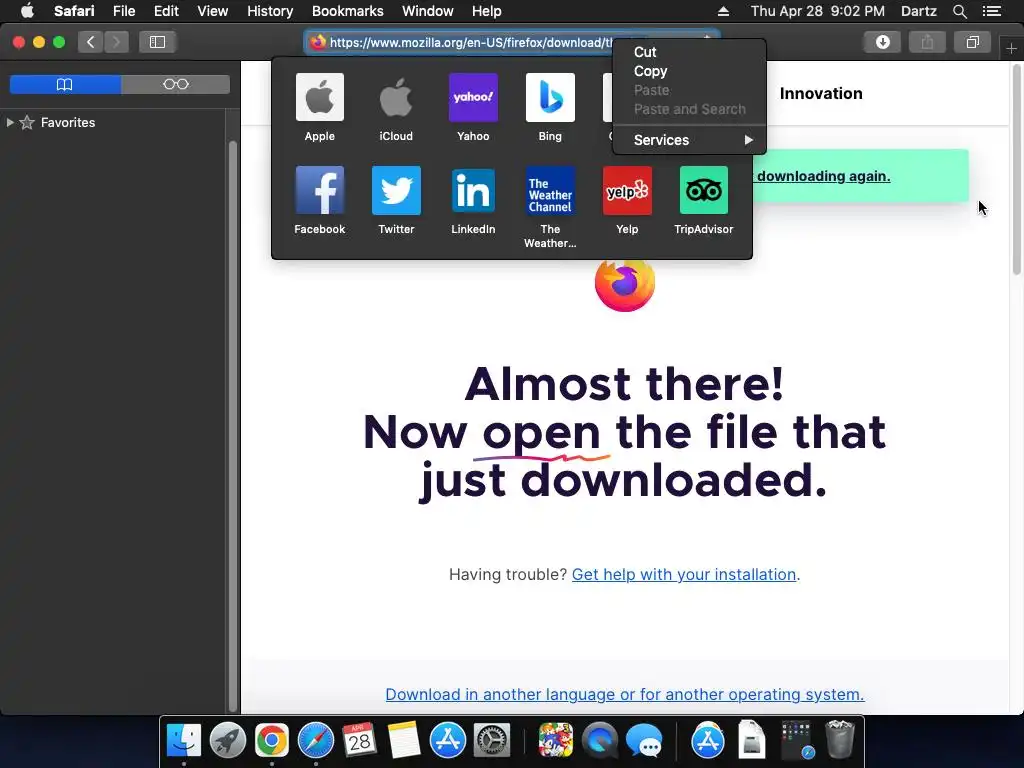Click the Firefox logo on the page
Image resolution: width=1024 pixels, height=768 pixels.
[625, 284]
